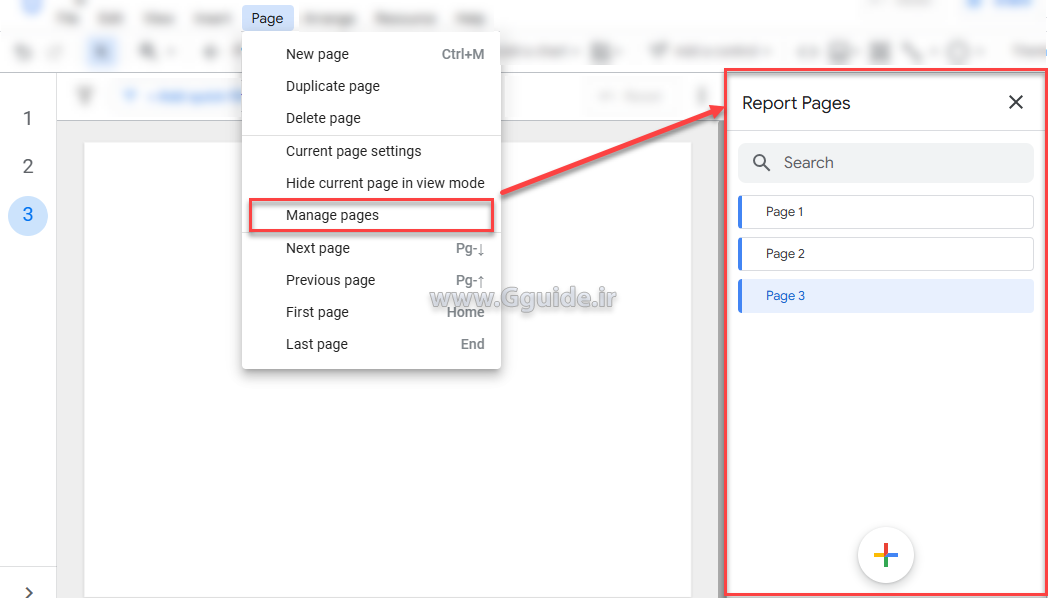Viewport: 1048px width, 598px height.
Task: Click the Search field in Report Pages
Action: (885, 163)
